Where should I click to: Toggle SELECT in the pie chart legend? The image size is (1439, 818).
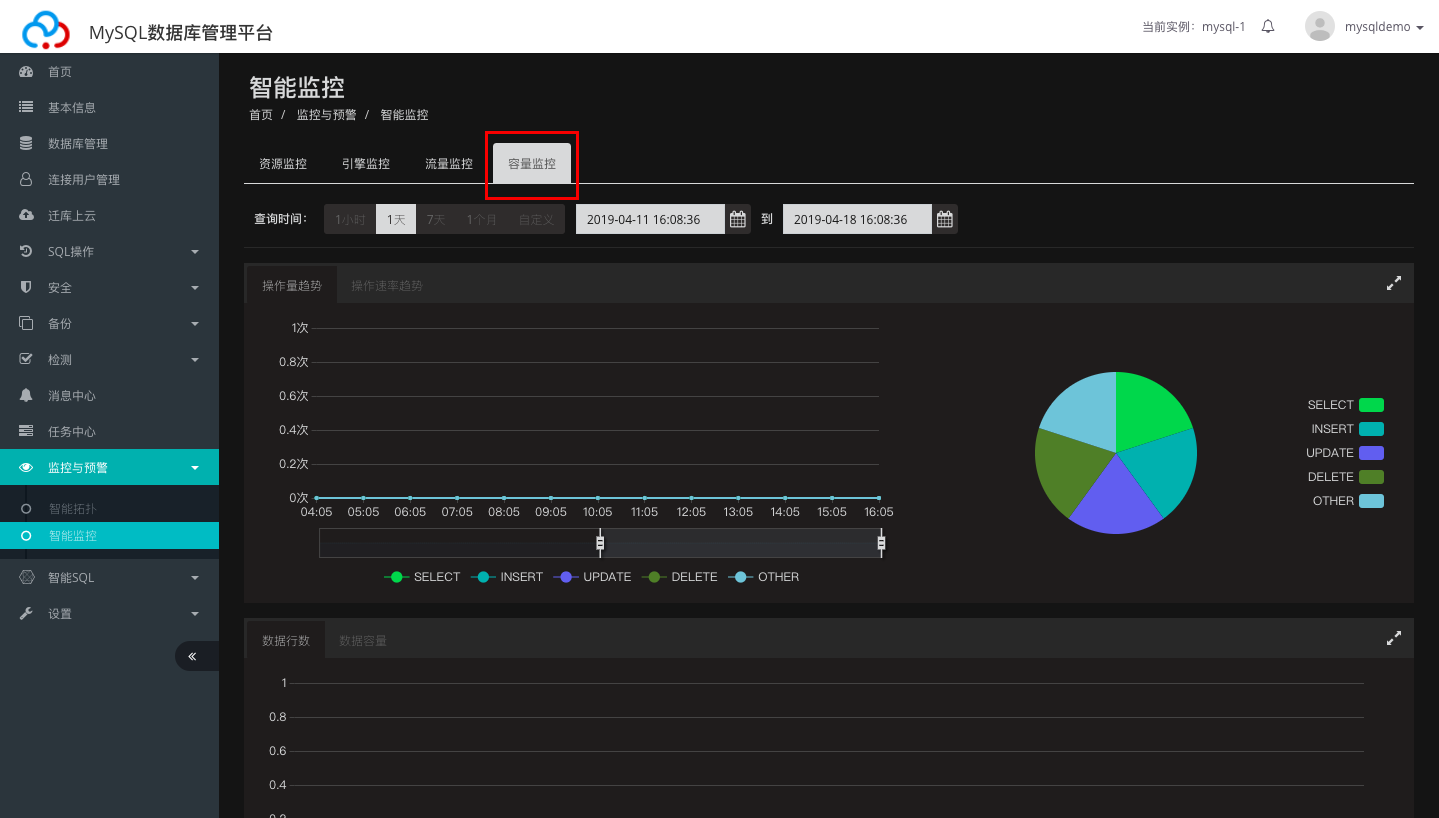pyautogui.click(x=1345, y=405)
